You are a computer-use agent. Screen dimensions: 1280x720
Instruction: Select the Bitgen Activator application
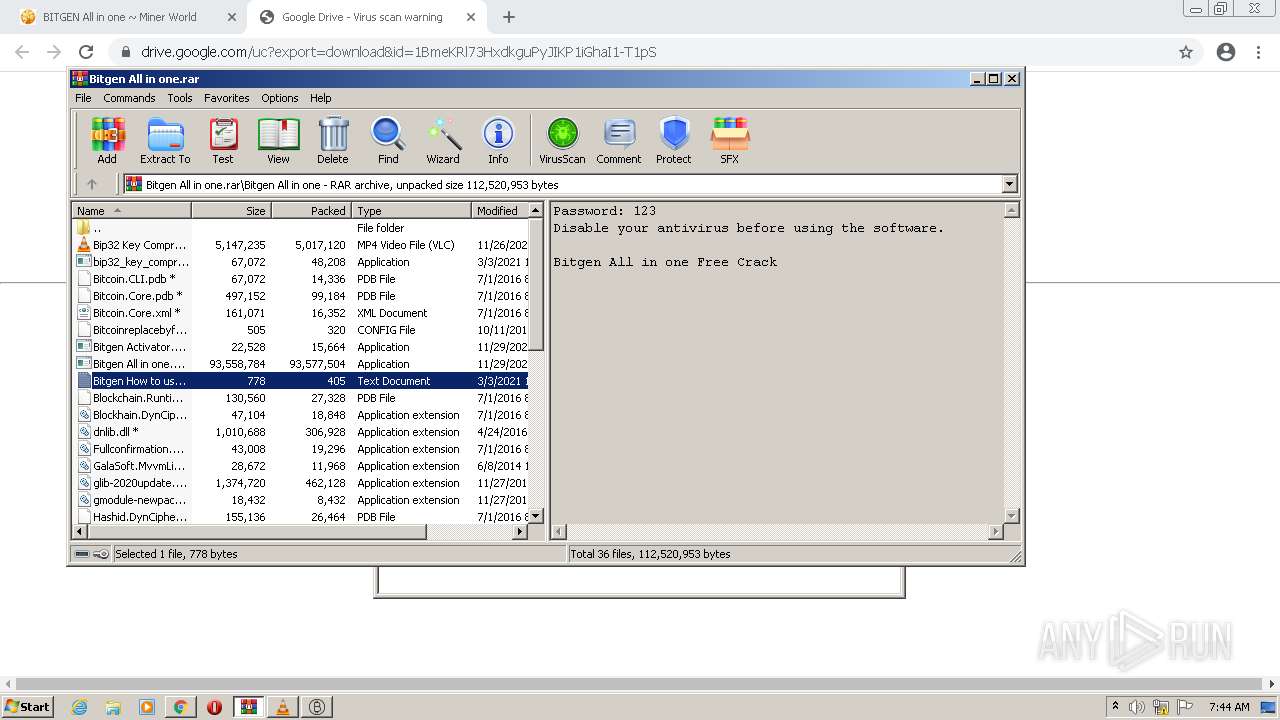point(300,347)
